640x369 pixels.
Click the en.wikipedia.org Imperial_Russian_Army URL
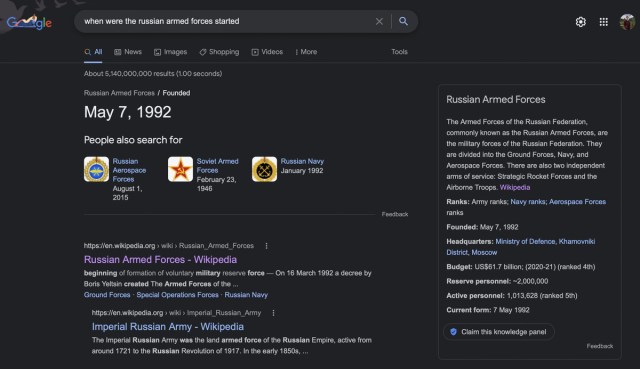[x=176, y=313]
